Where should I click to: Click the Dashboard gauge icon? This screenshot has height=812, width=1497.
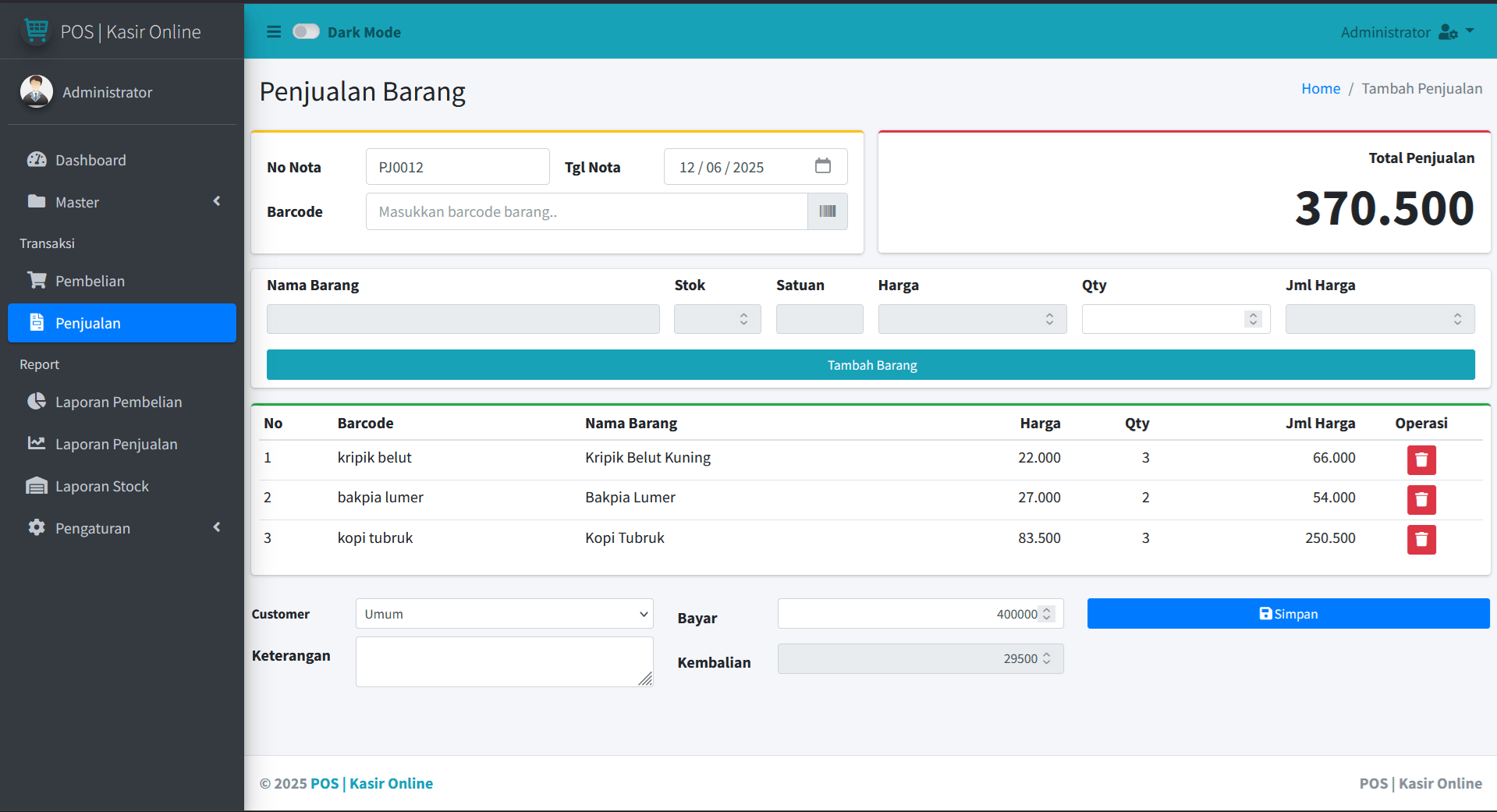click(37, 159)
